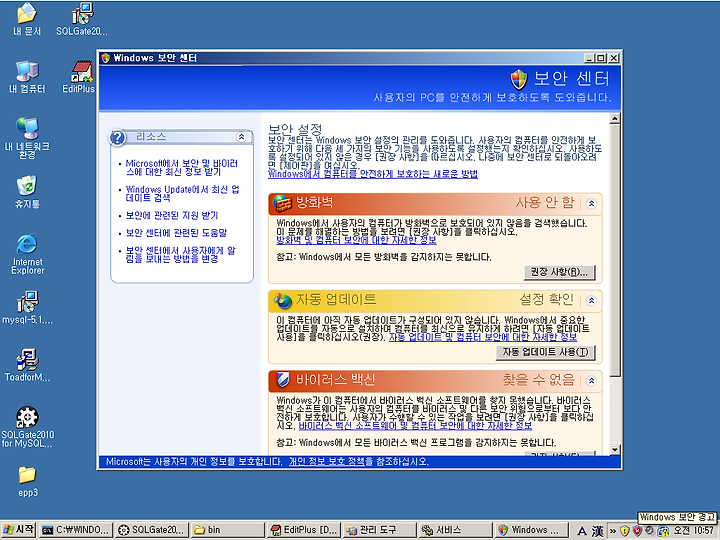The height and width of the screenshot is (540, 720).
Task: Open link 보안 센터에서 알림을 보내는 방법을 변경
Action: [x=180, y=255]
